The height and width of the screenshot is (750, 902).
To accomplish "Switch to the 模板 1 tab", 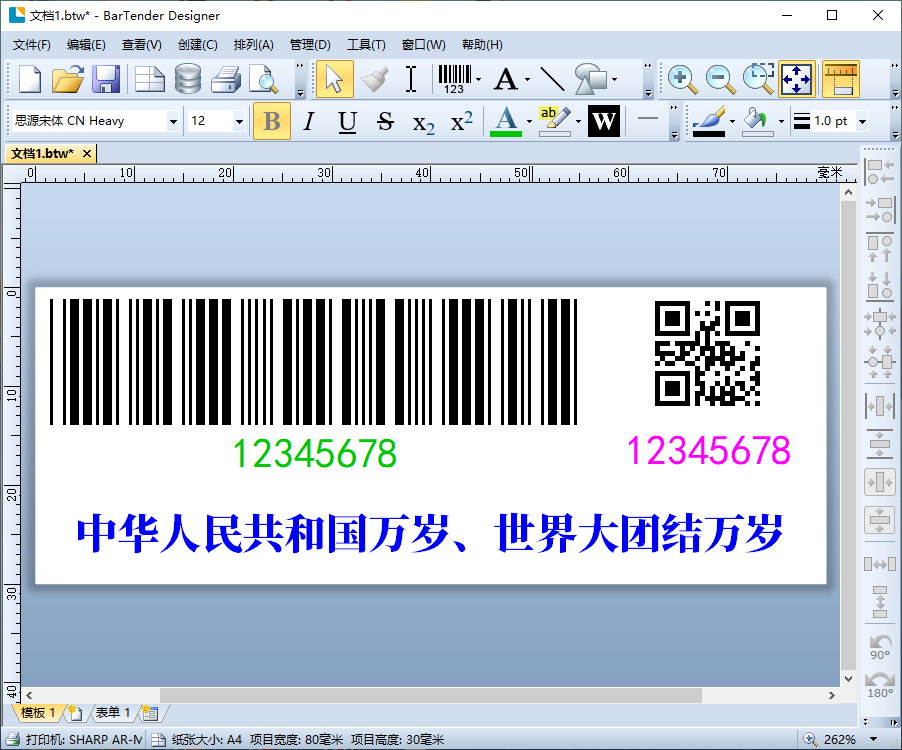I will tap(38, 713).
